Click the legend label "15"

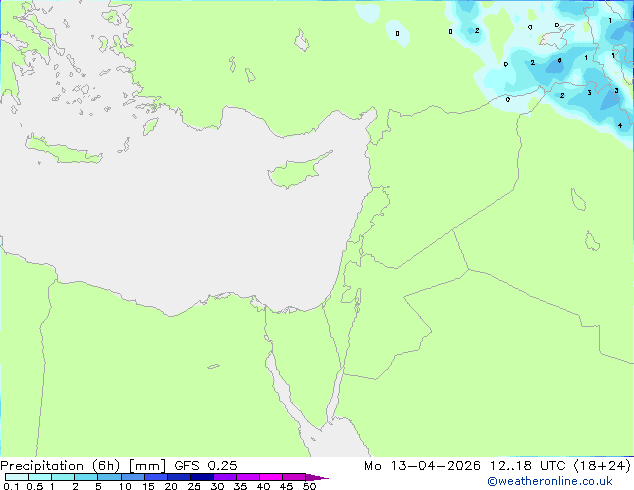click(x=148, y=486)
